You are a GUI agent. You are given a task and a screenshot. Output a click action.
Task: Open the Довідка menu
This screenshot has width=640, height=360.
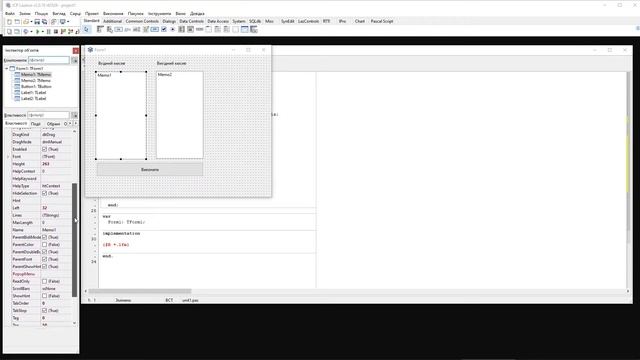point(197,13)
